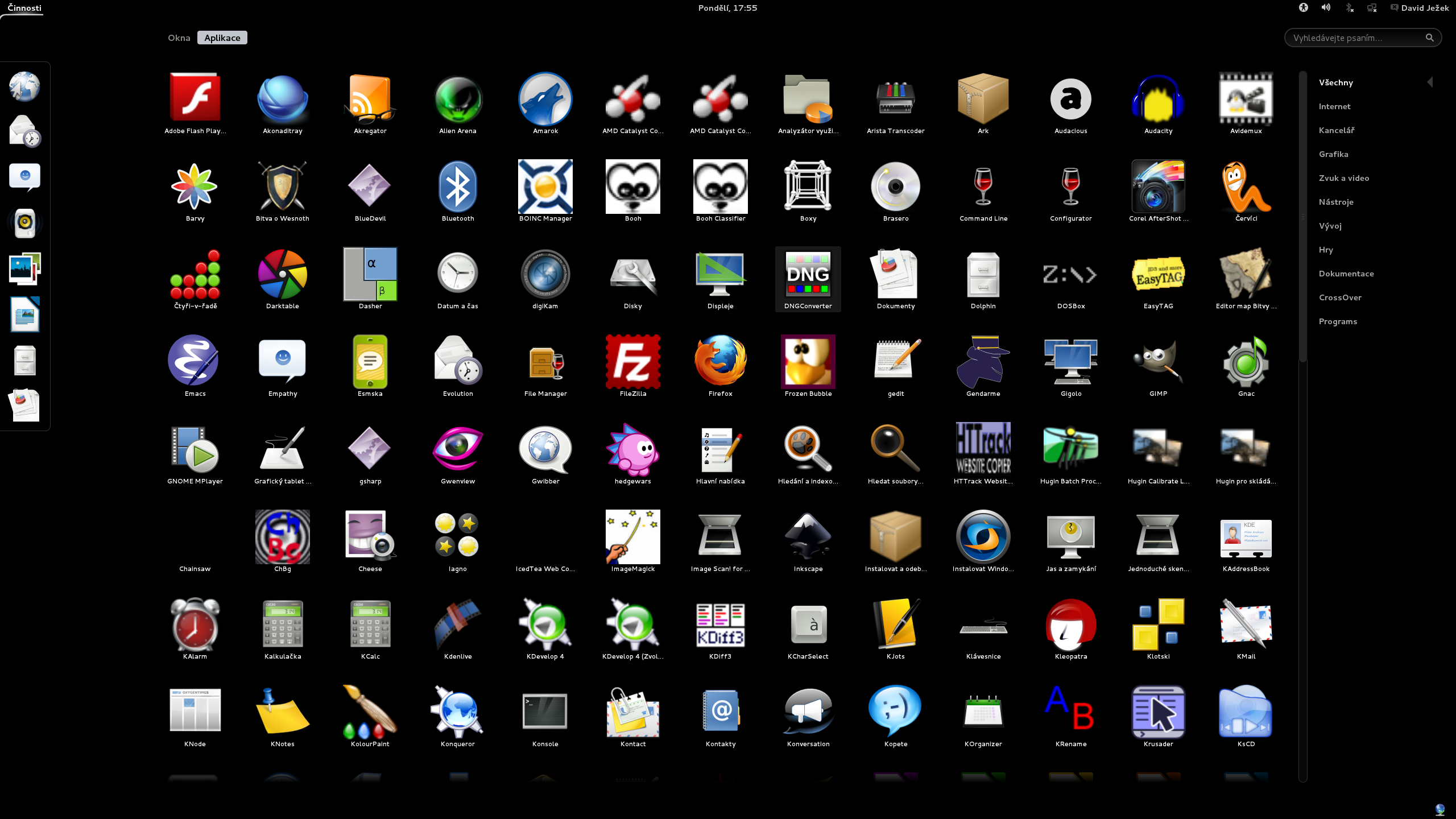
Task: Open Dolphin file manager
Action: point(983,279)
